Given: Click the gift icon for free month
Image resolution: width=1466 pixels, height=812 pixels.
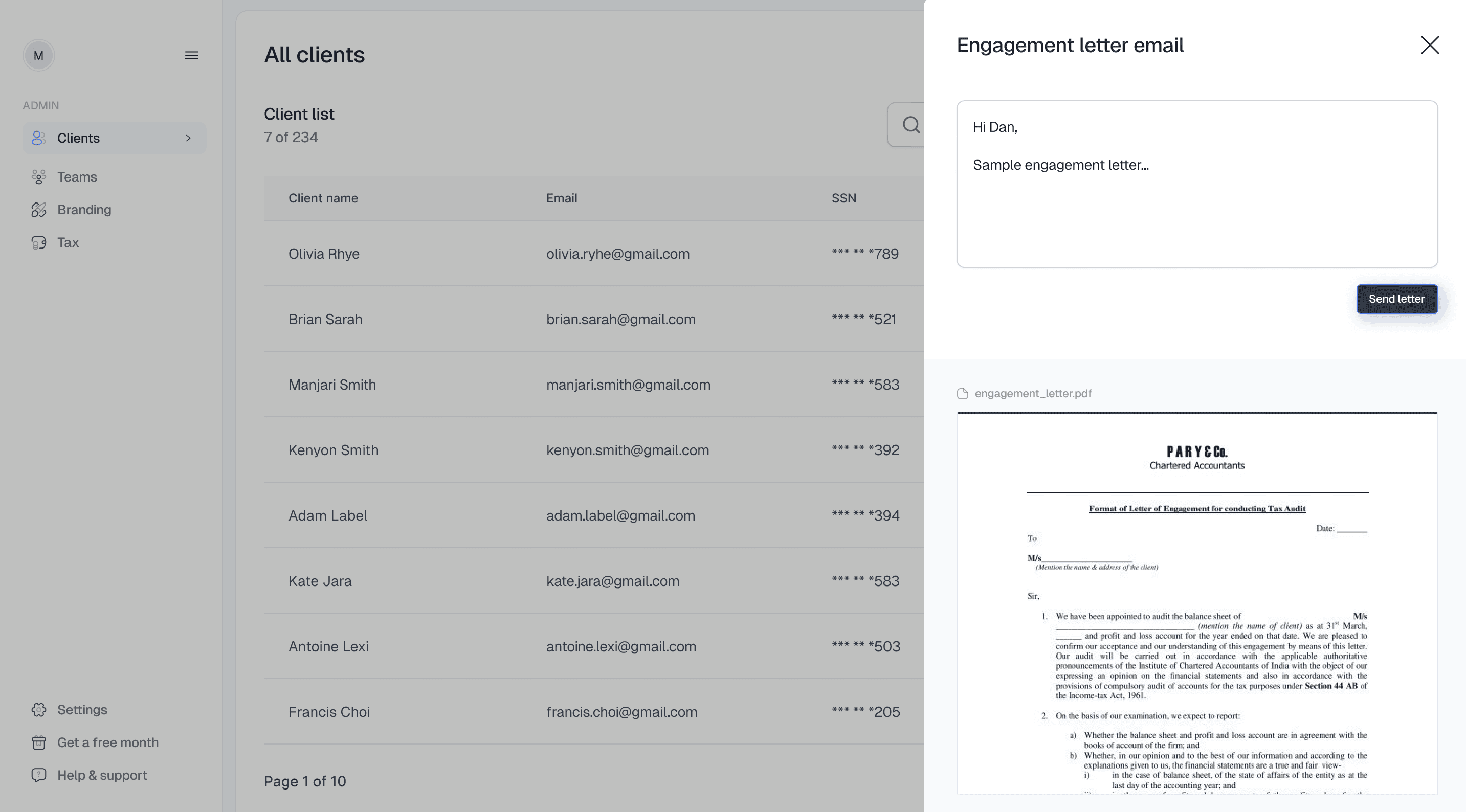Looking at the screenshot, I should point(39,742).
